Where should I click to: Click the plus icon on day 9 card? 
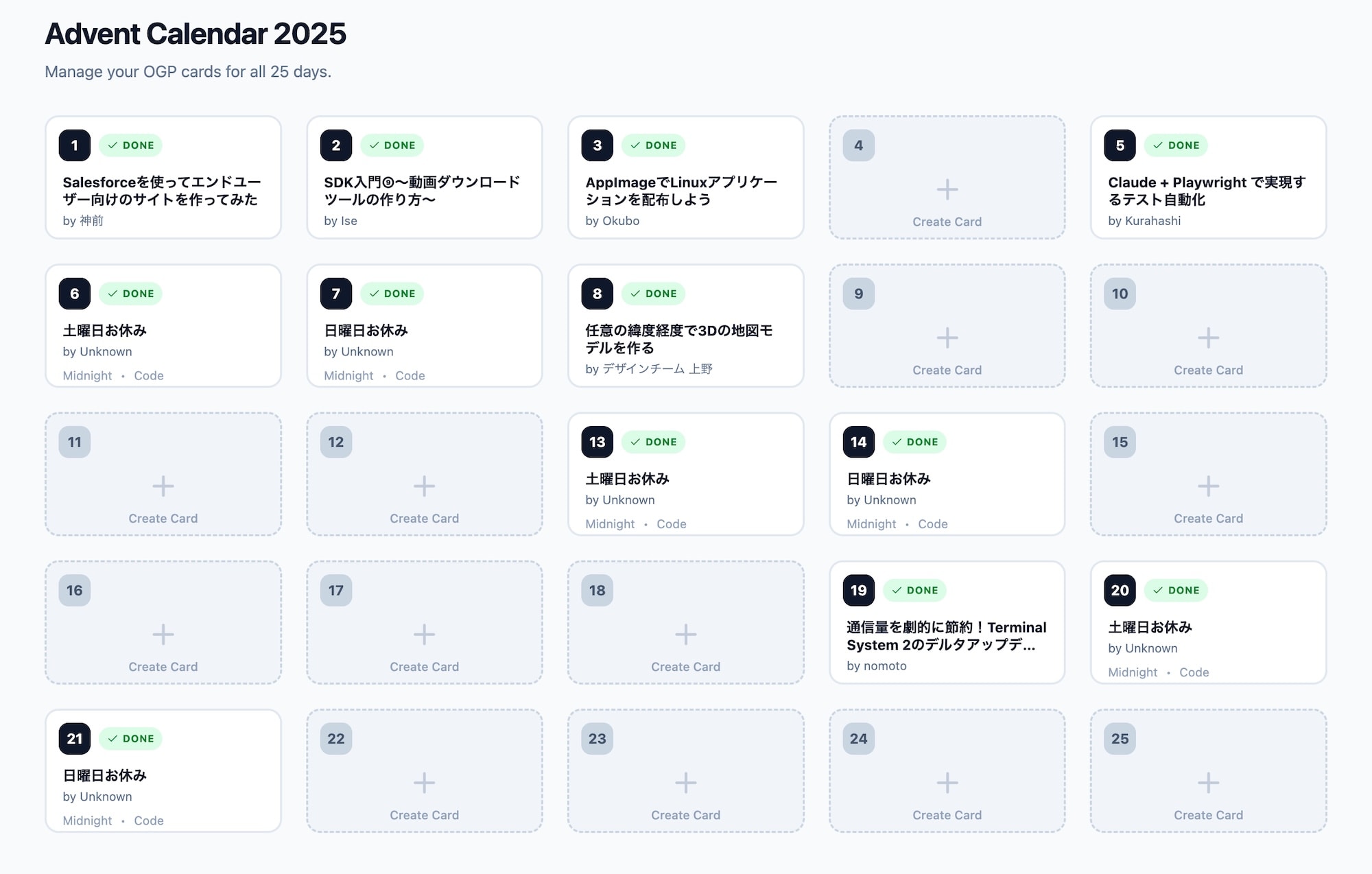(947, 338)
